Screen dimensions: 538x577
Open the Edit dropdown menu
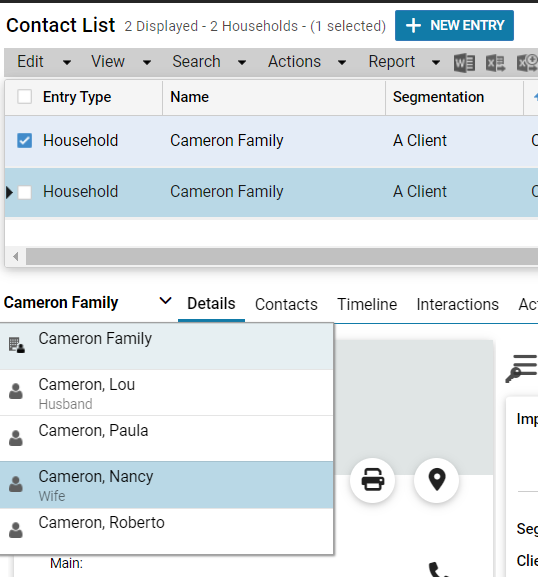[x=44, y=61]
